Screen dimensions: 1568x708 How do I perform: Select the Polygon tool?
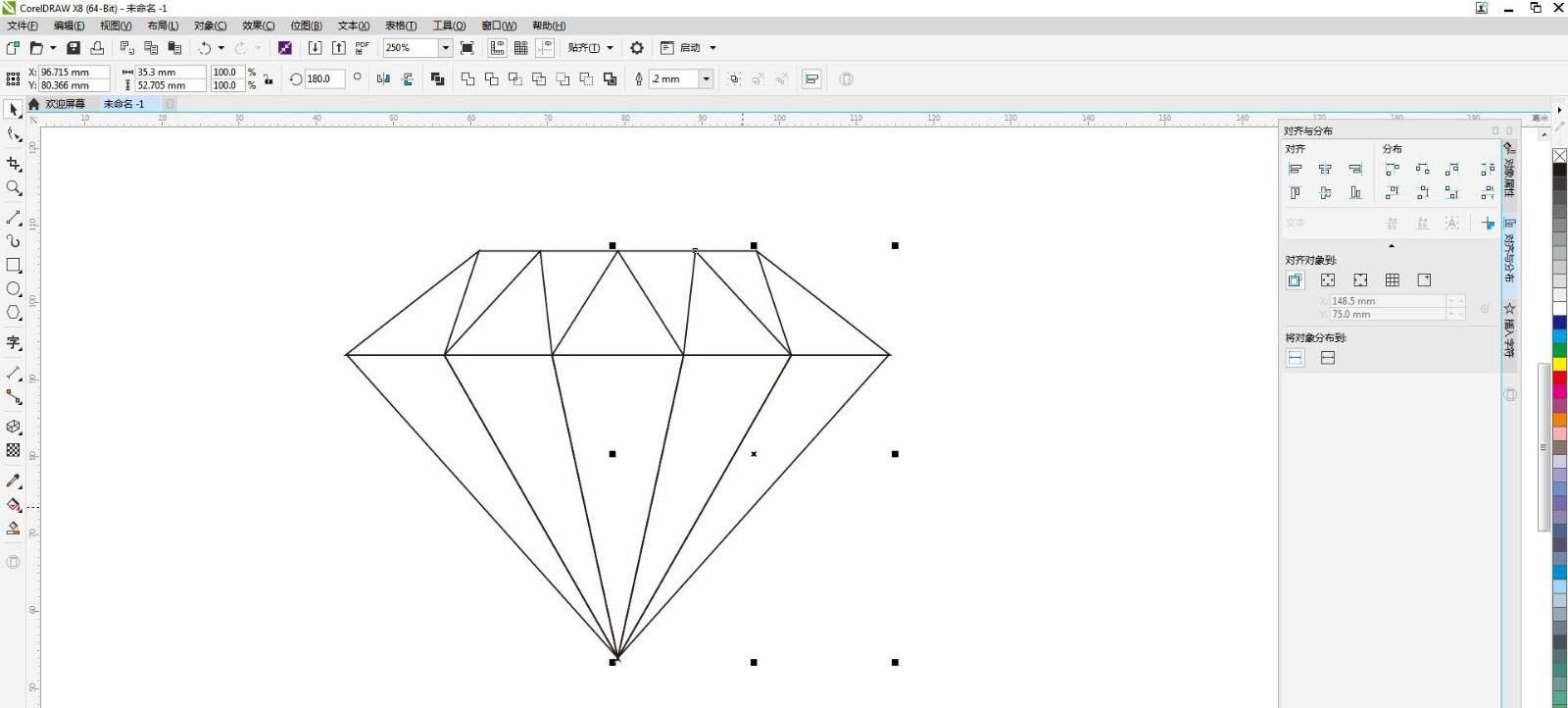click(x=14, y=313)
